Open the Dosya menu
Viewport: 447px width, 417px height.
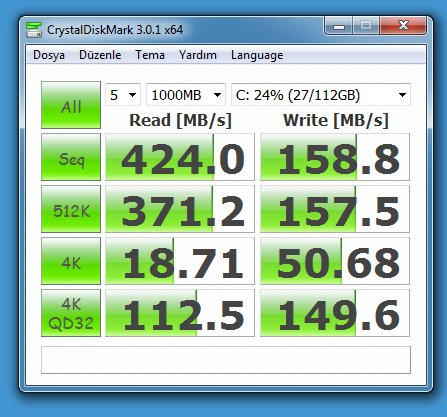coord(49,55)
